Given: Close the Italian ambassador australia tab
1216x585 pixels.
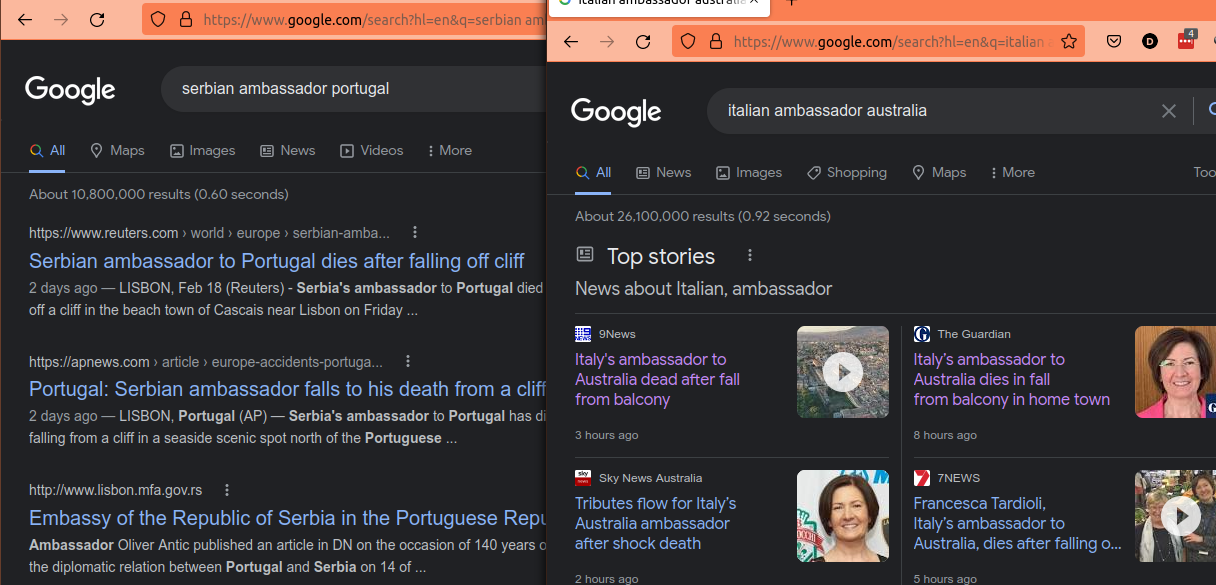Looking at the screenshot, I should 754,3.
